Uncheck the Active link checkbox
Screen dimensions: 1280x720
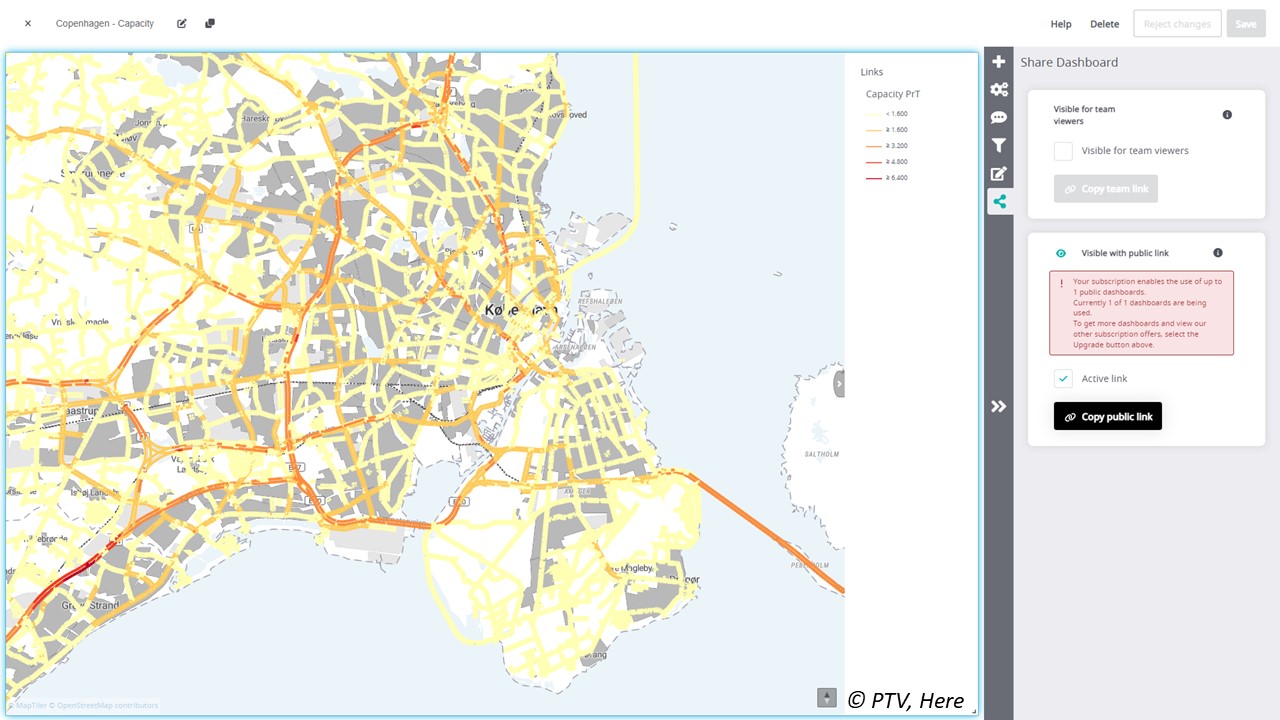click(x=1063, y=378)
